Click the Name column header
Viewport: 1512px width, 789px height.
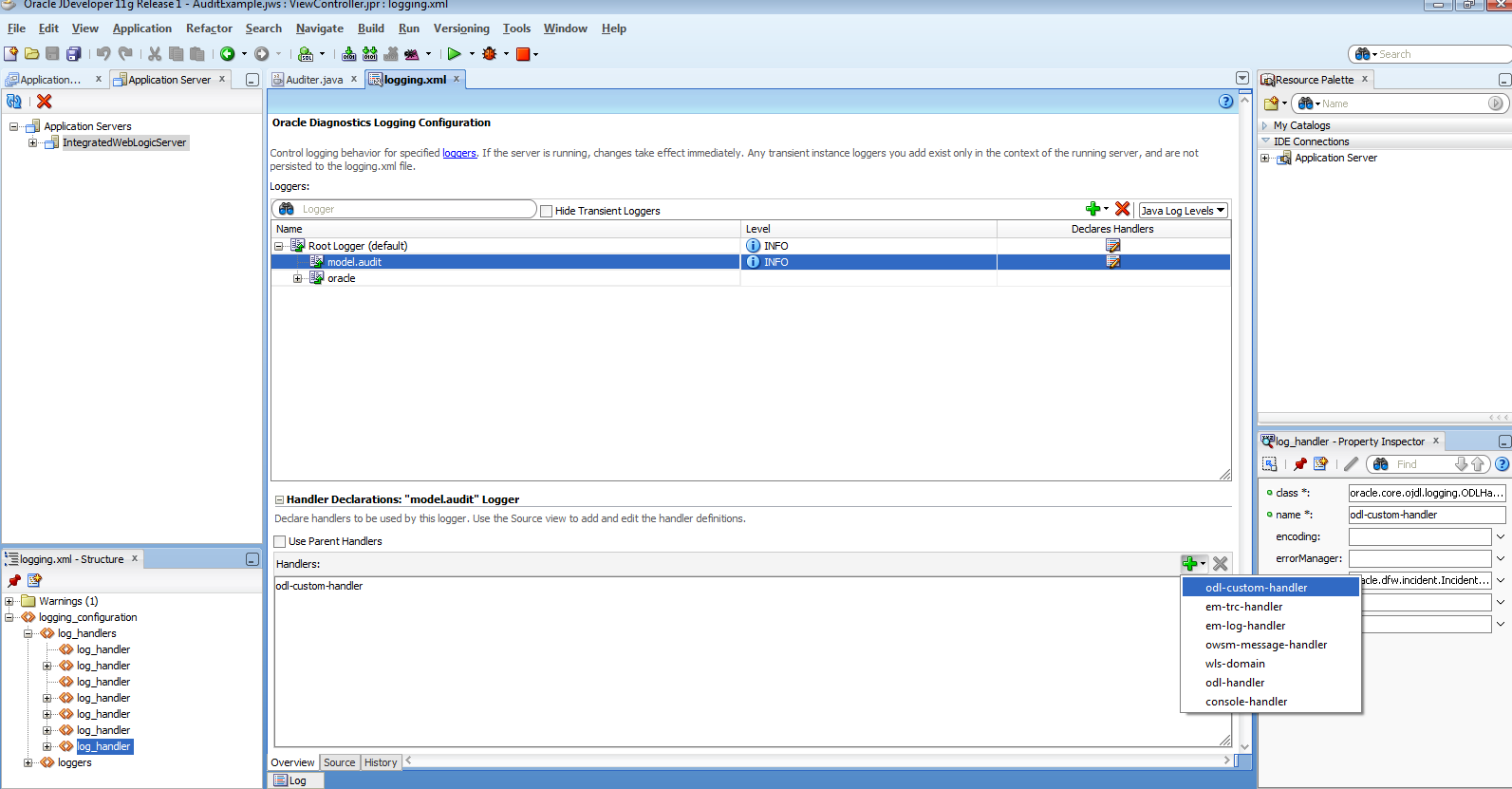click(x=505, y=229)
